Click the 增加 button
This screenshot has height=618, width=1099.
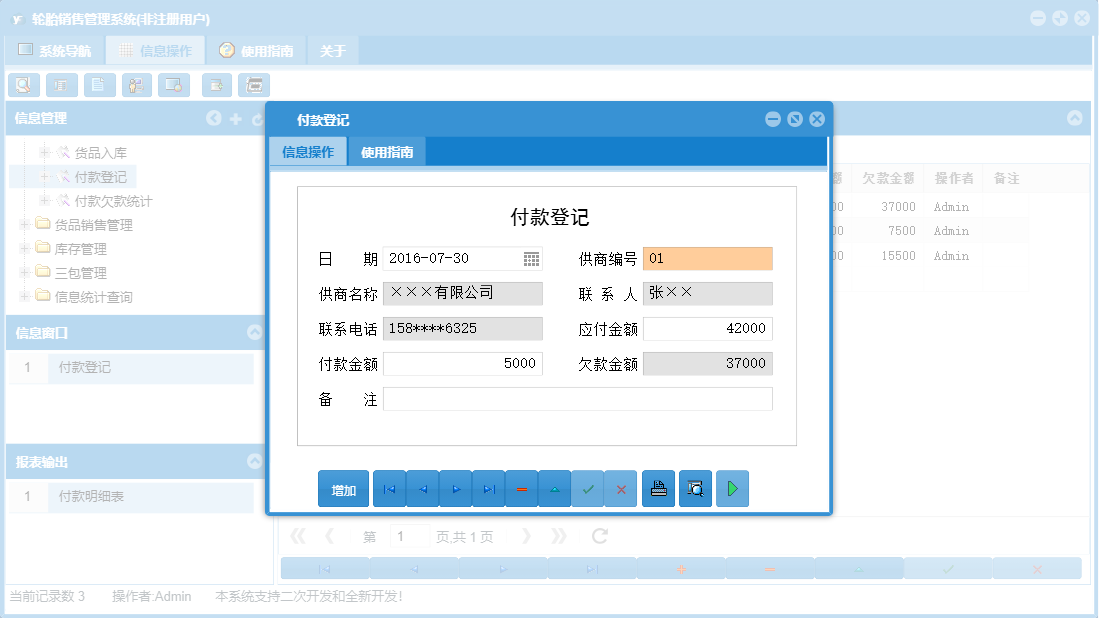(343, 489)
